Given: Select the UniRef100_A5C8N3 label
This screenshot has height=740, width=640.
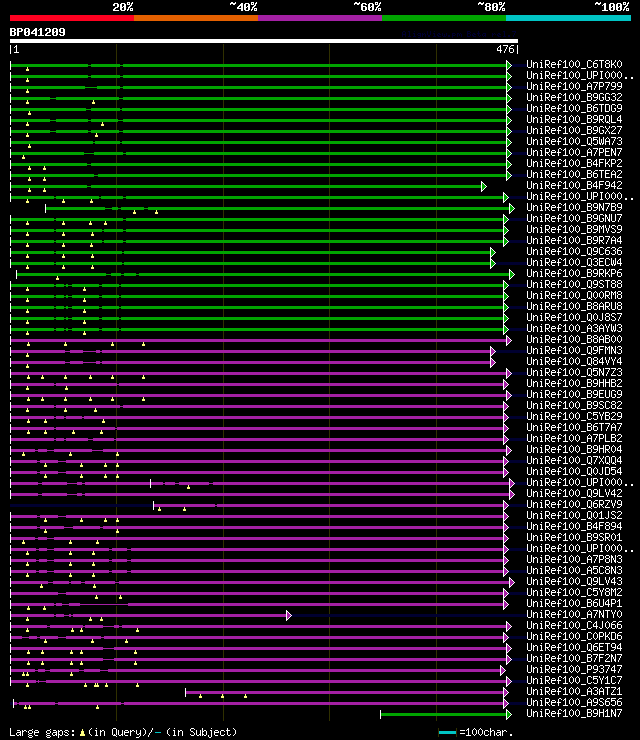Looking at the screenshot, I should [x=574, y=570].
